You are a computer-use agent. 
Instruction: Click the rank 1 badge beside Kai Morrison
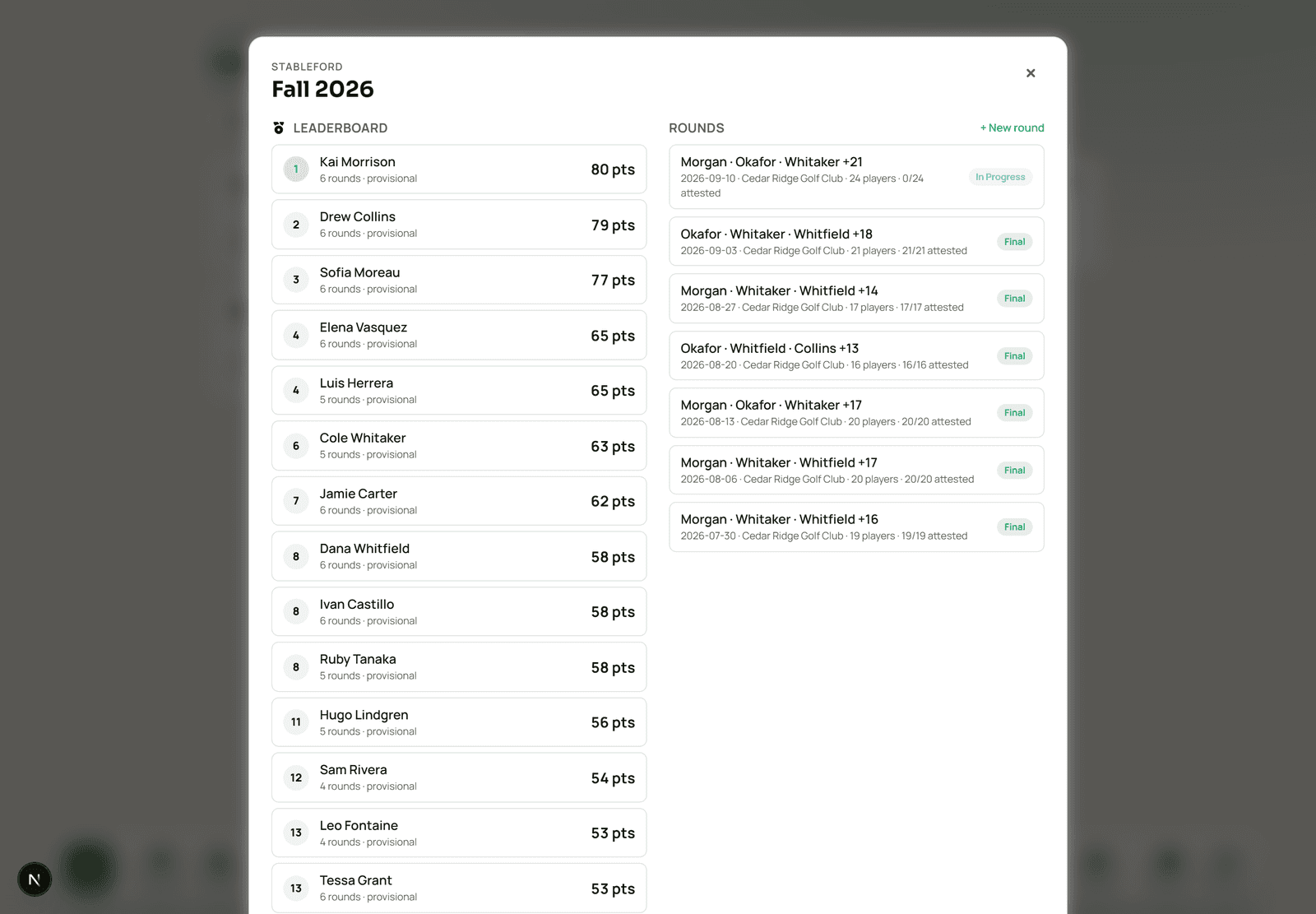click(296, 169)
